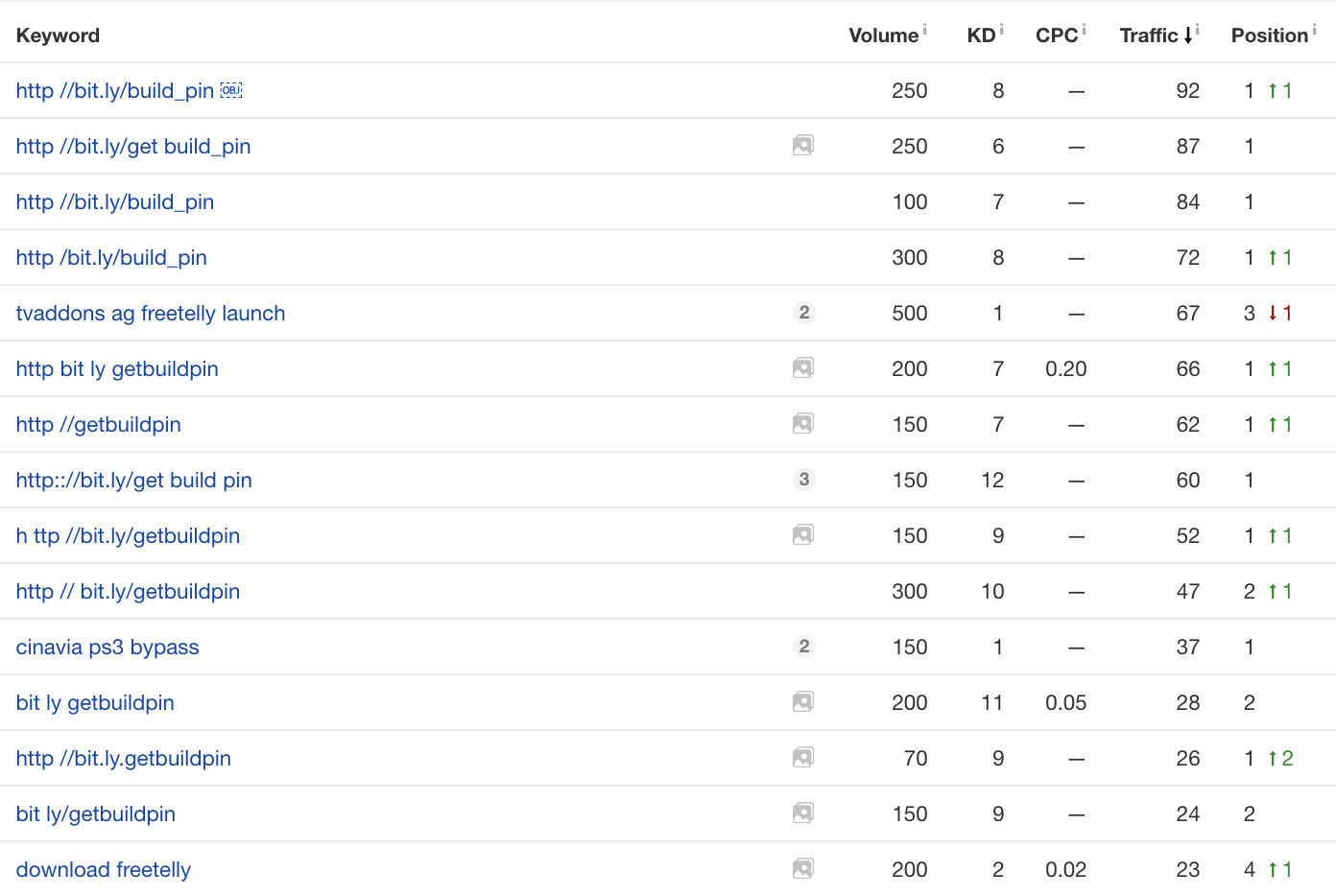Click image icon in 'bit ly/getbuildpin' row

pos(803,813)
